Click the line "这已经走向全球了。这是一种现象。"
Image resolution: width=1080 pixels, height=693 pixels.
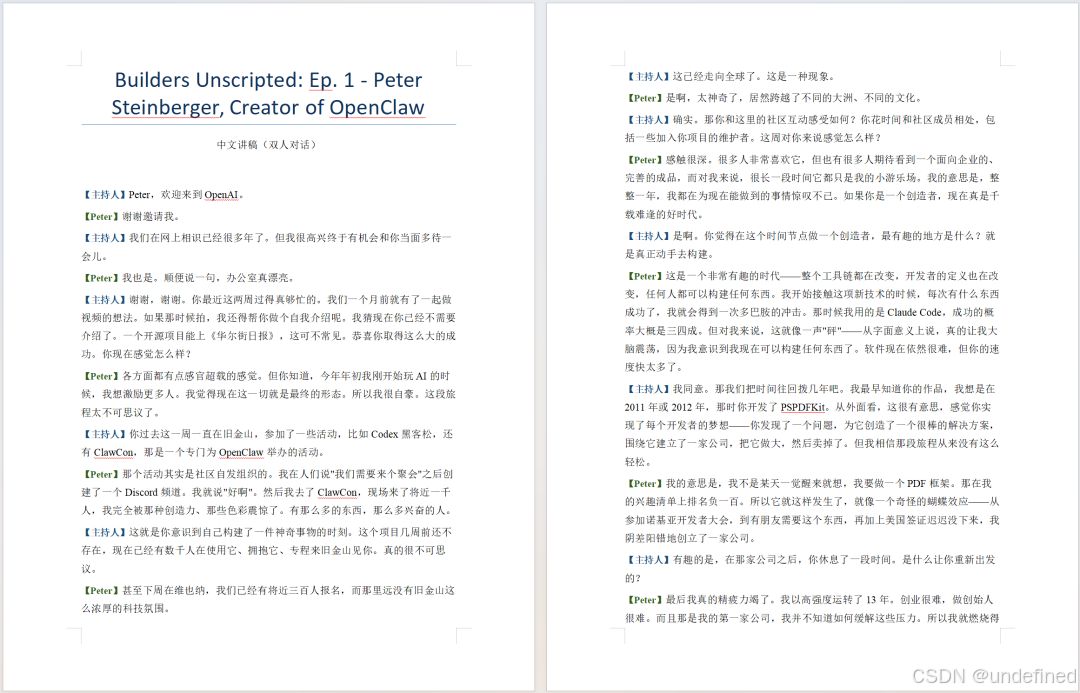(731, 76)
